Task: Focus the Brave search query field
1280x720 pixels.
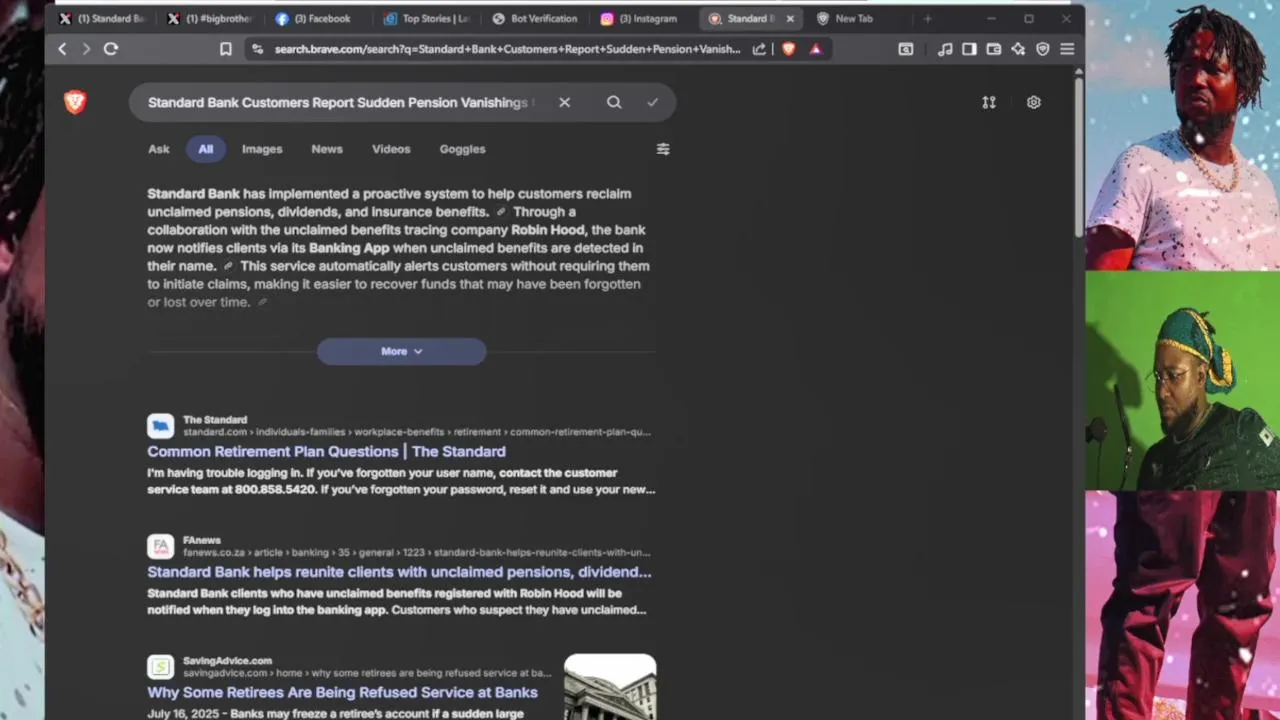Action: (x=340, y=102)
